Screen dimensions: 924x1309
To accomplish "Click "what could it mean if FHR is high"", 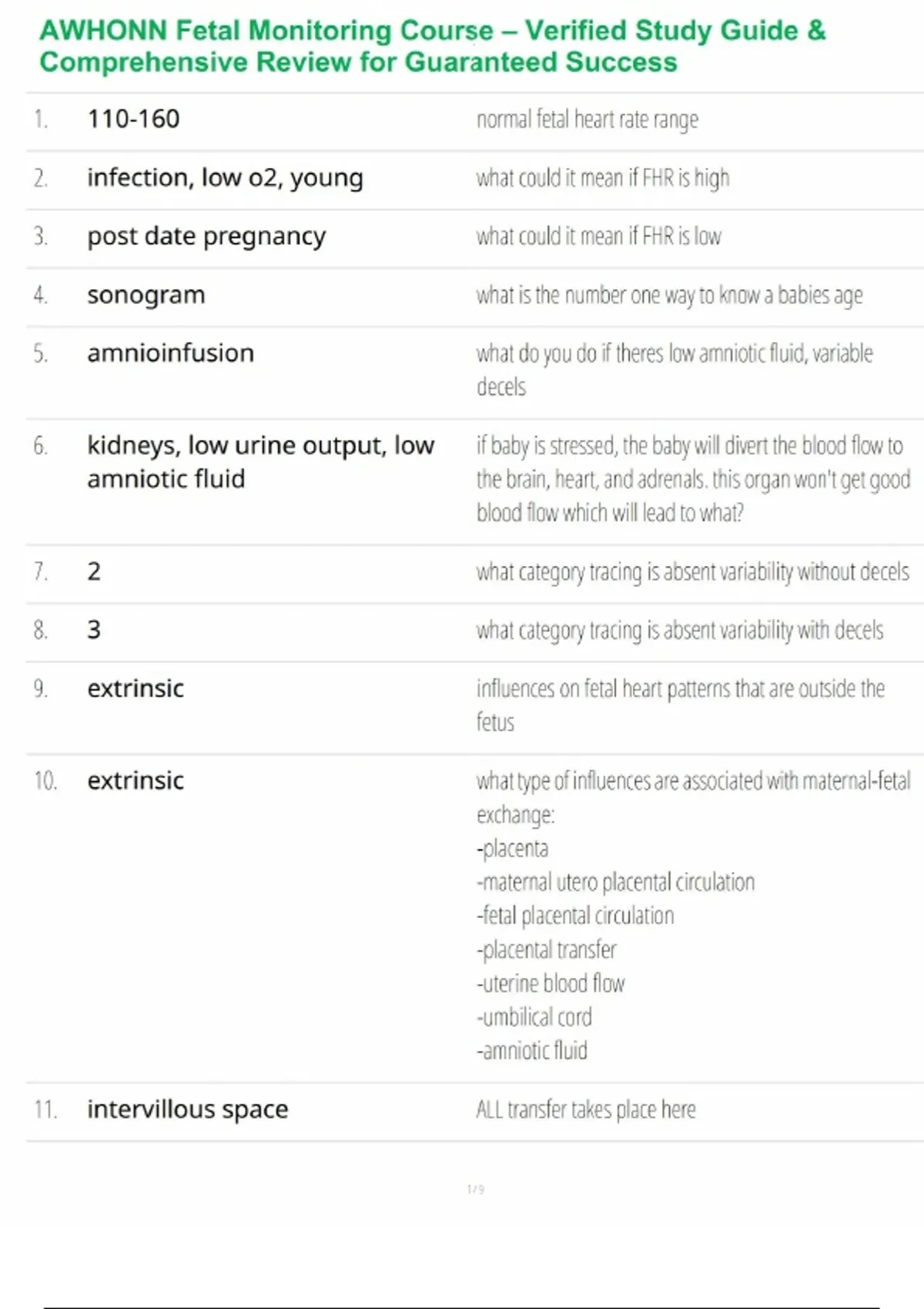I will click(x=602, y=179).
